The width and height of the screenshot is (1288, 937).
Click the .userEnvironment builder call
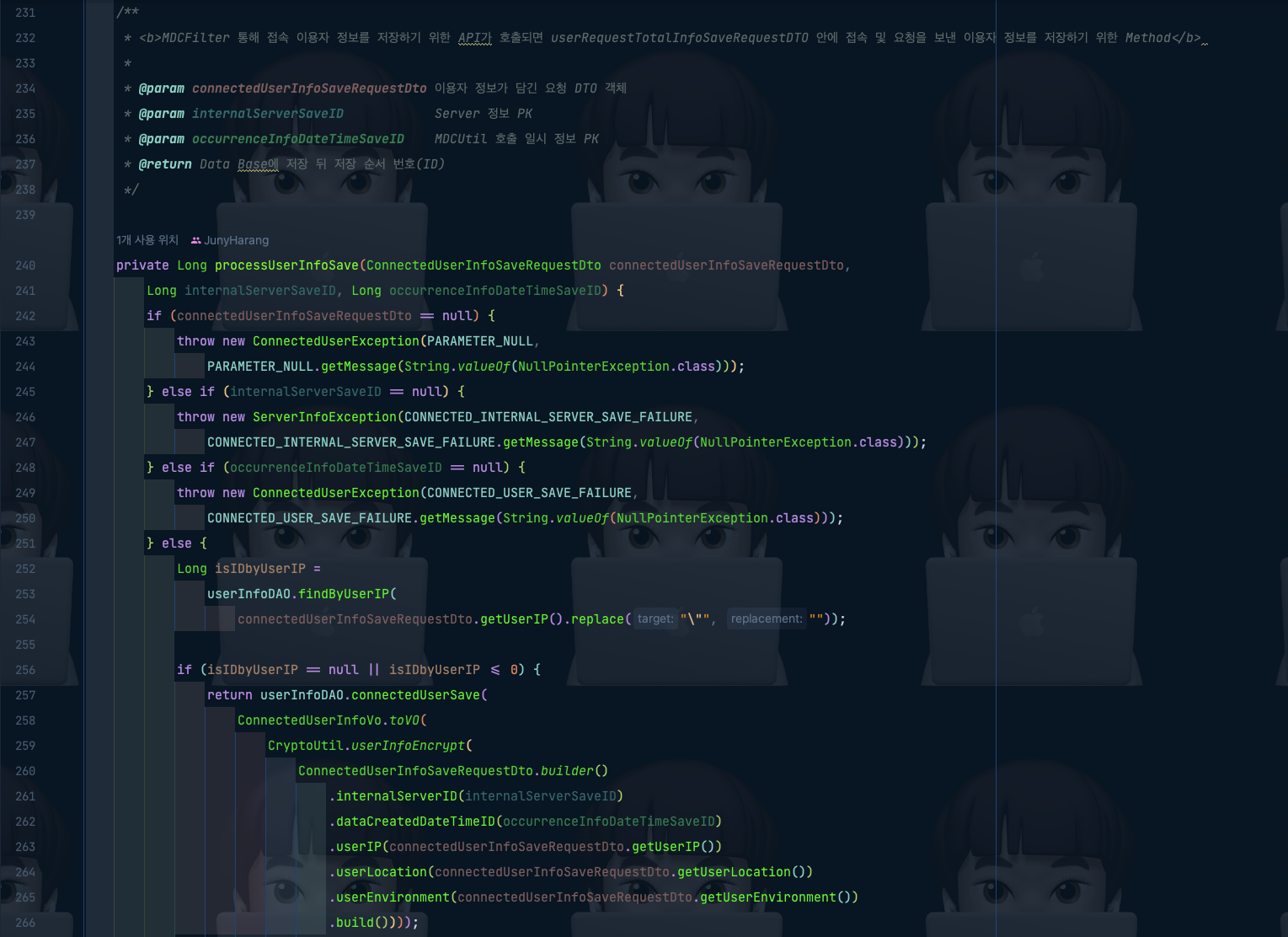pyautogui.click(x=389, y=897)
